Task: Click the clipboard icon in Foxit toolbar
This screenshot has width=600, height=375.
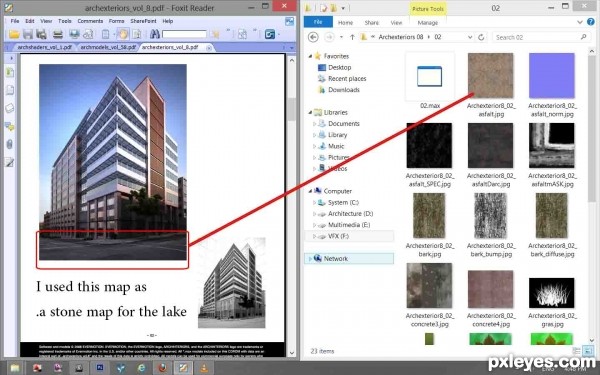Action: (x=106, y=34)
